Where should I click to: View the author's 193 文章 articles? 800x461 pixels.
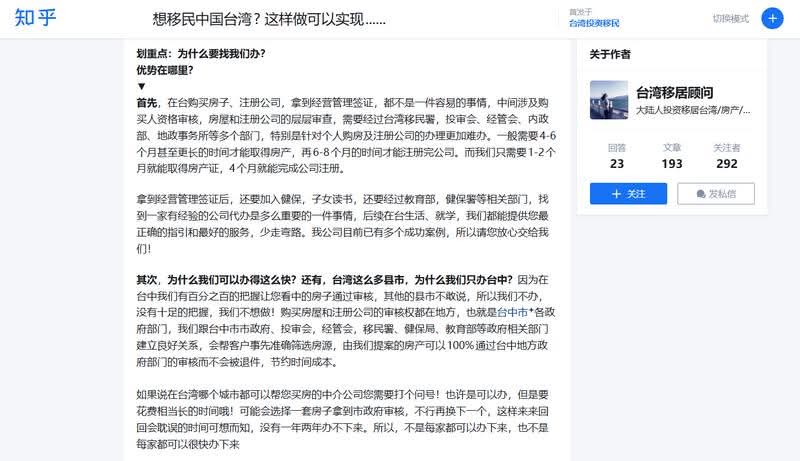[671, 156]
